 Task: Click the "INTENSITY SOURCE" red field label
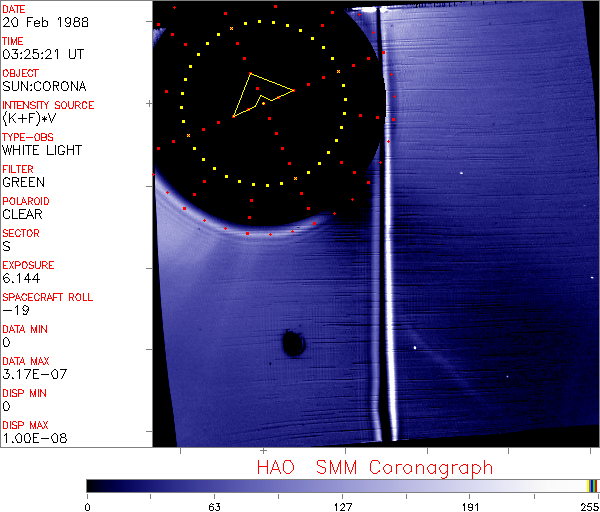[48, 105]
